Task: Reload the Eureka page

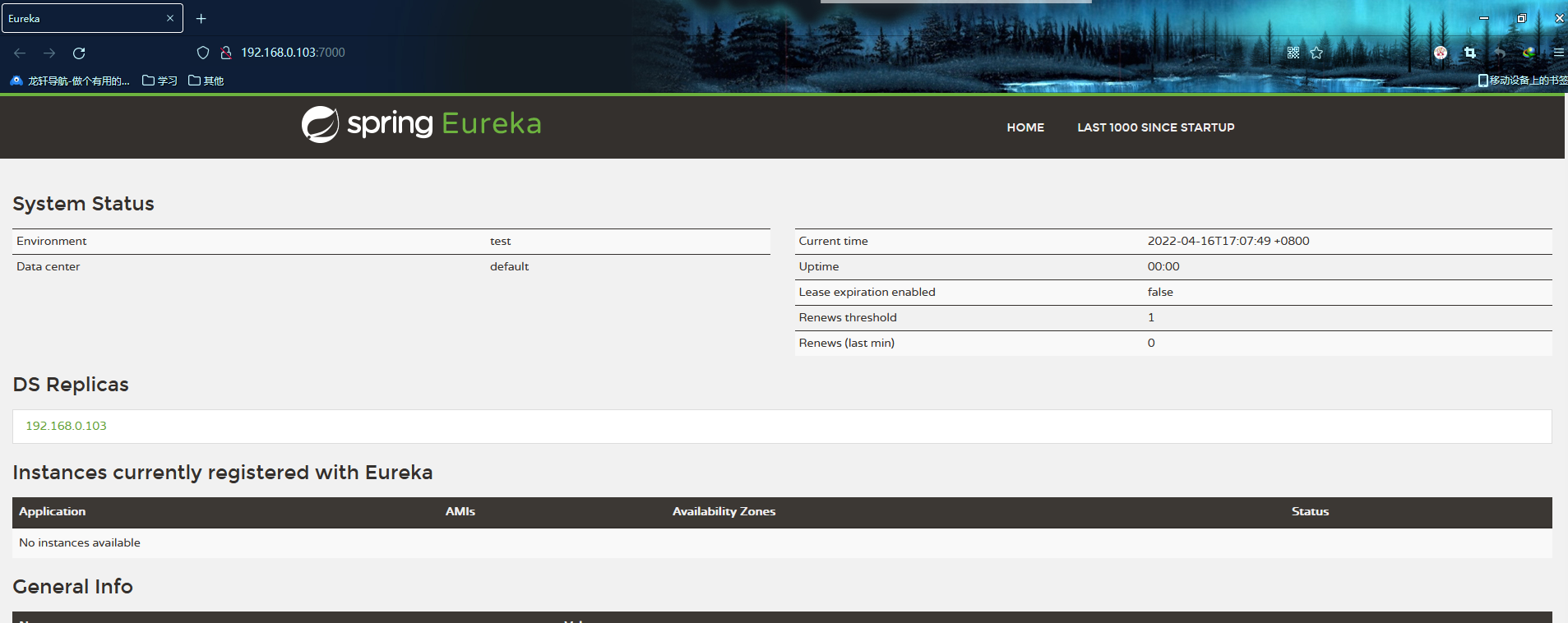Action: coord(79,53)
